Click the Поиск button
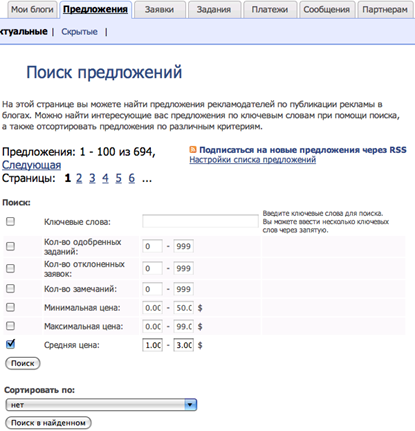Viewport: 415px width, 431px height. pos(23,363)
